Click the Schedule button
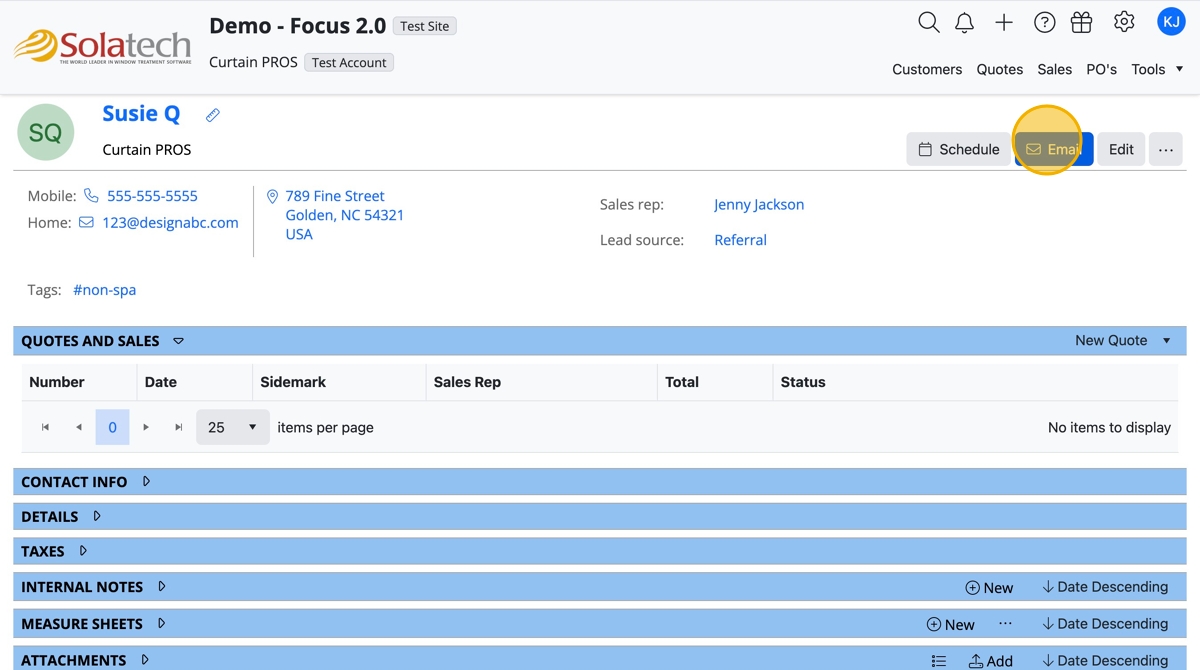 (958, 149)
